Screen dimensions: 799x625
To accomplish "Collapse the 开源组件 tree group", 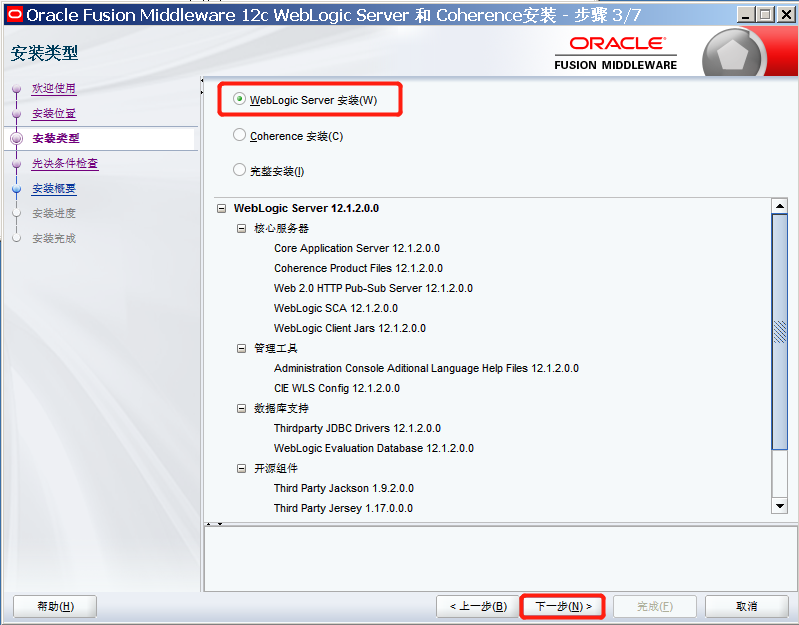I will coord(242,469).
